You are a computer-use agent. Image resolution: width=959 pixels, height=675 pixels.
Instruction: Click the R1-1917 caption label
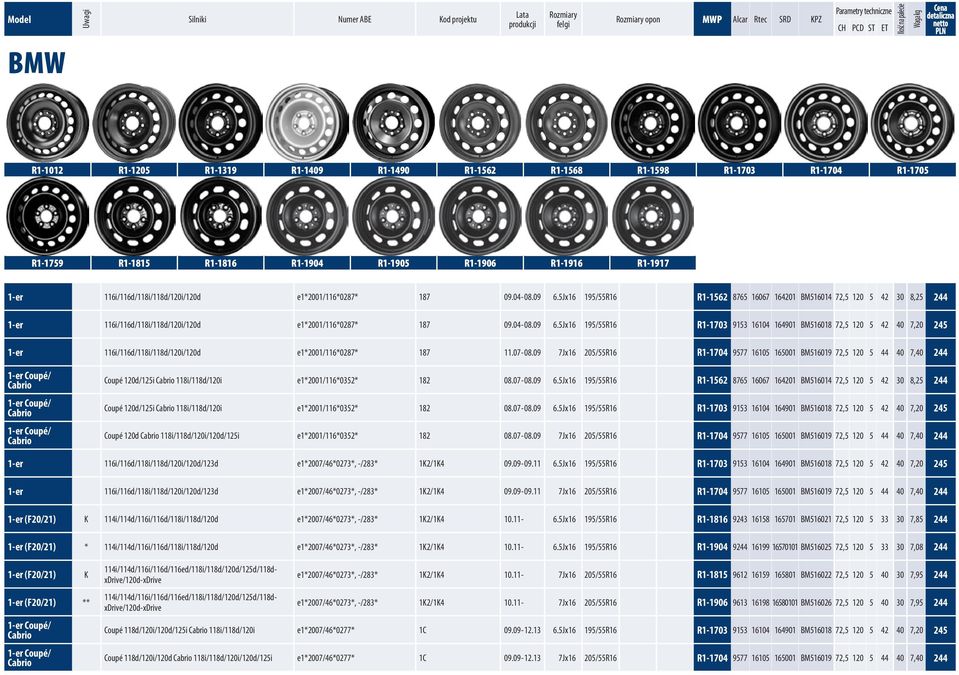tap(653, 263)
